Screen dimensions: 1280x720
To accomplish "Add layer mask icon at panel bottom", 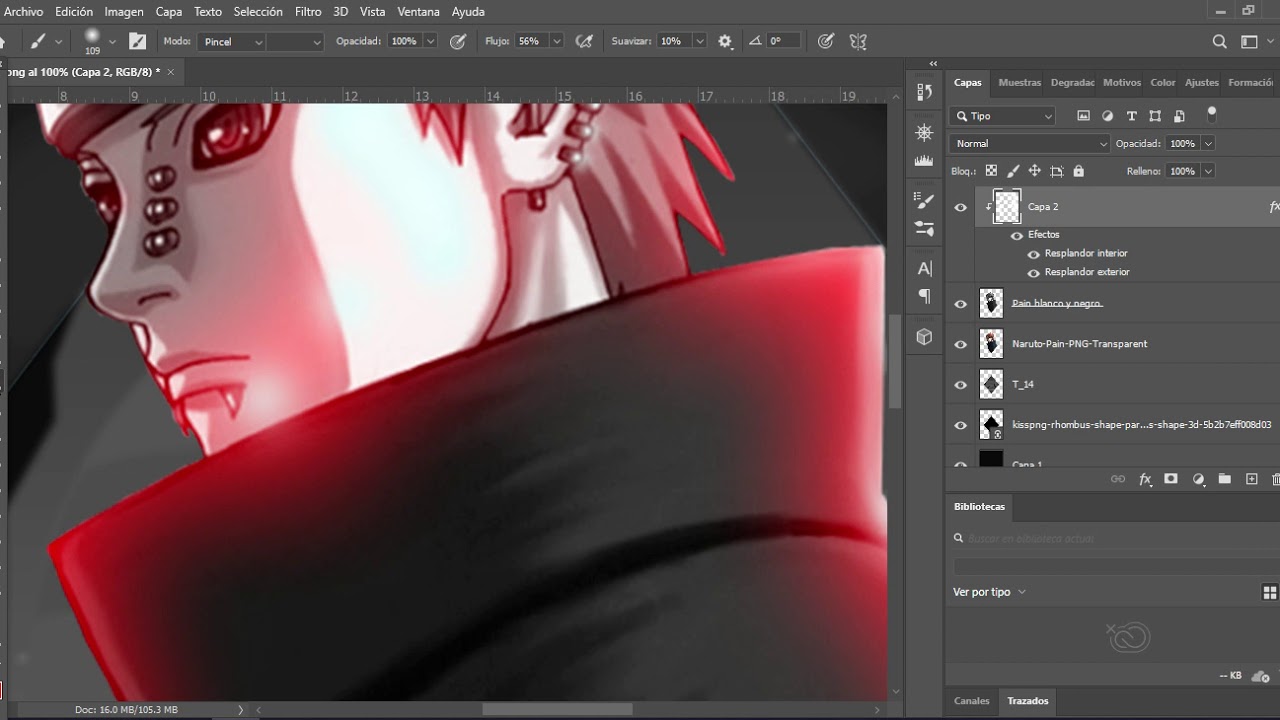I will [x=1171, y=480].
